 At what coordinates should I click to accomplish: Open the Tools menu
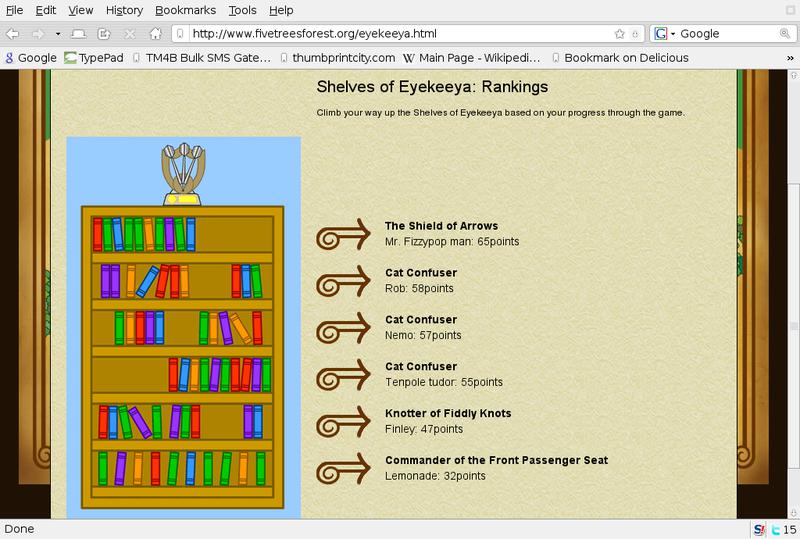tap(242, 10)
